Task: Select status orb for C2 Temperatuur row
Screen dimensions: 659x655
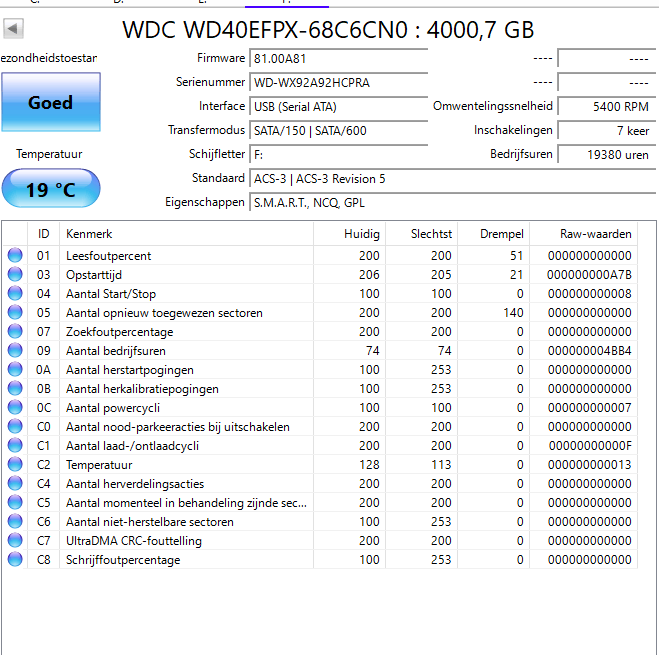Action: click(15, 464)
